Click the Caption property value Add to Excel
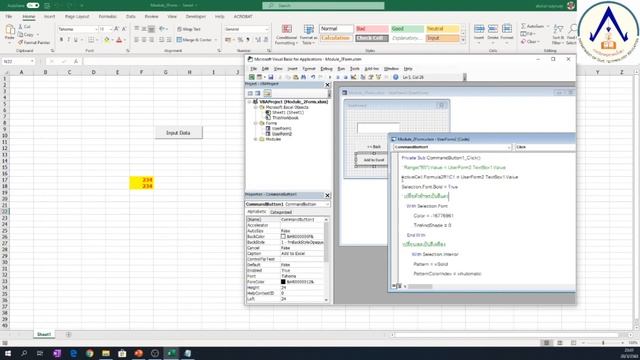The height and width of the screenshot is (360, 640). coord(302,253)
